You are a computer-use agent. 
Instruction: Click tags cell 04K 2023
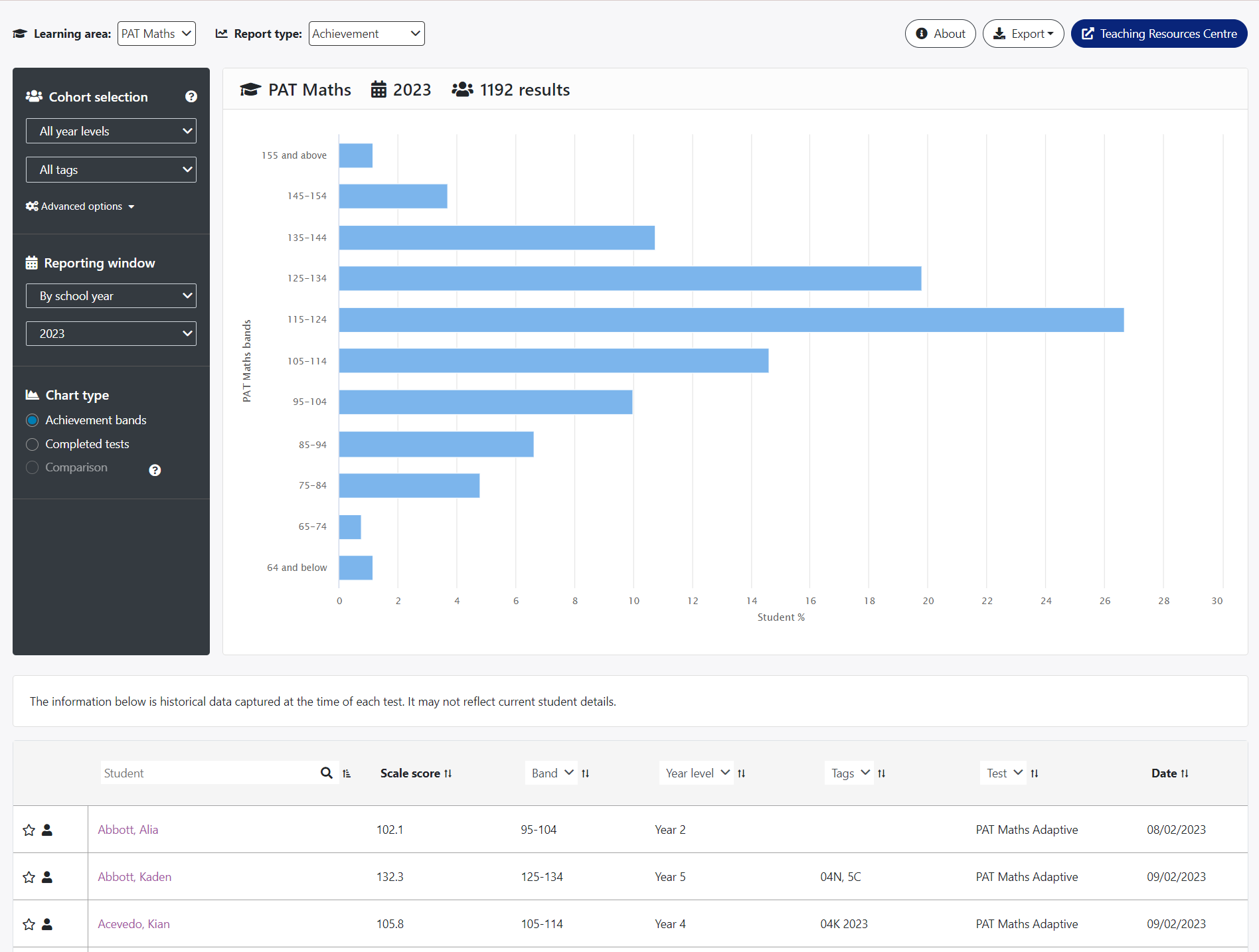tap(844, 924)
